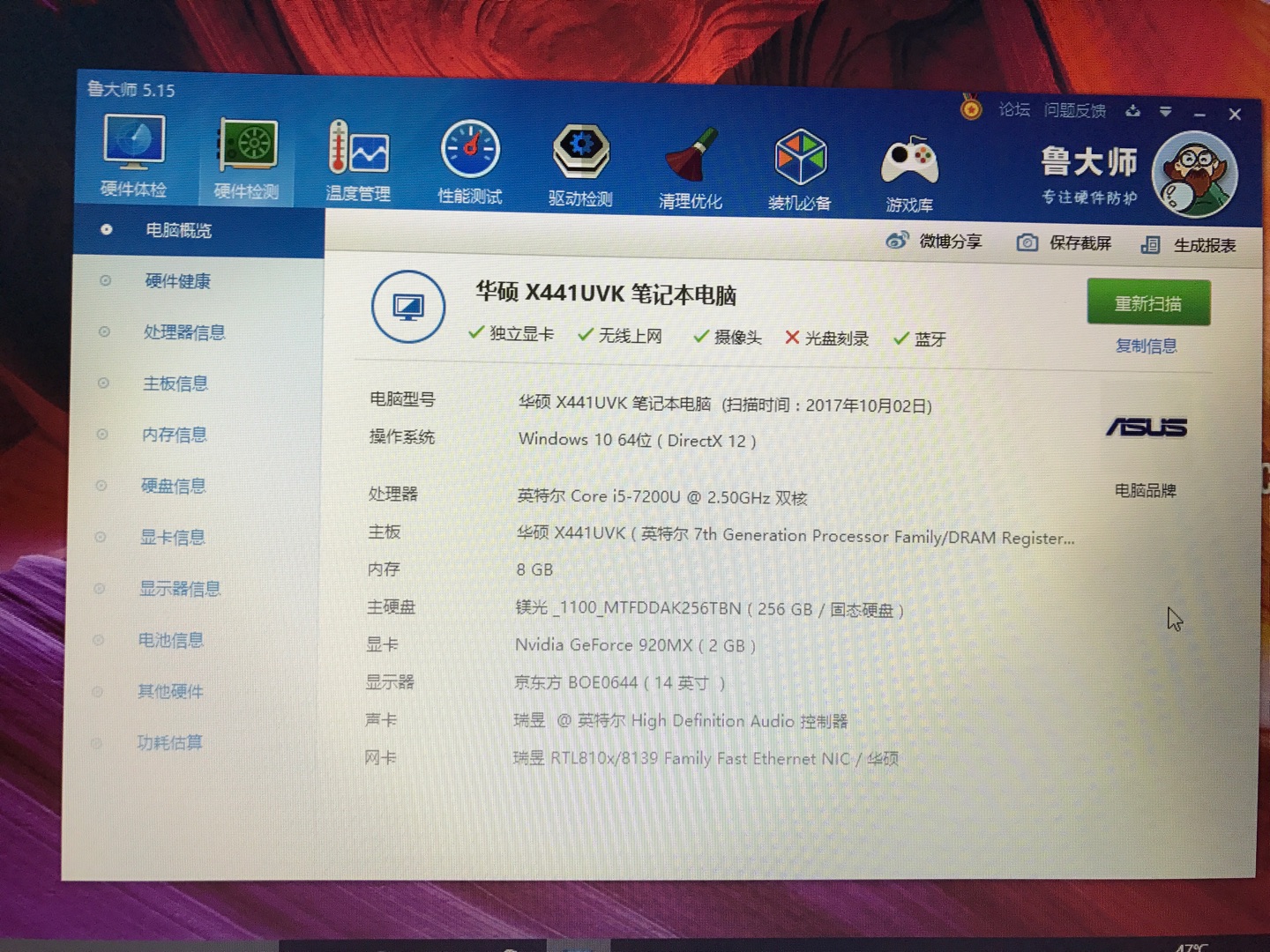The height and width of the screenshot is (952, 1270).
Task: Click the Weibo share icon
Action: 898,240
